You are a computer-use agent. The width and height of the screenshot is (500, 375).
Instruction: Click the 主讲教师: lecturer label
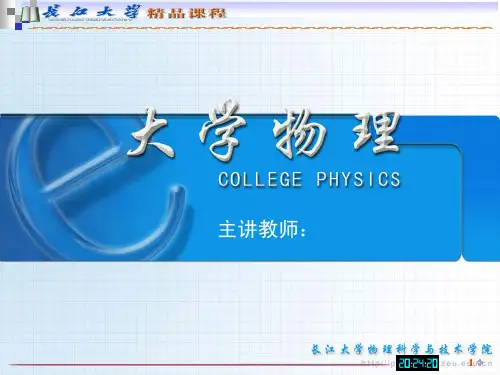262,229
